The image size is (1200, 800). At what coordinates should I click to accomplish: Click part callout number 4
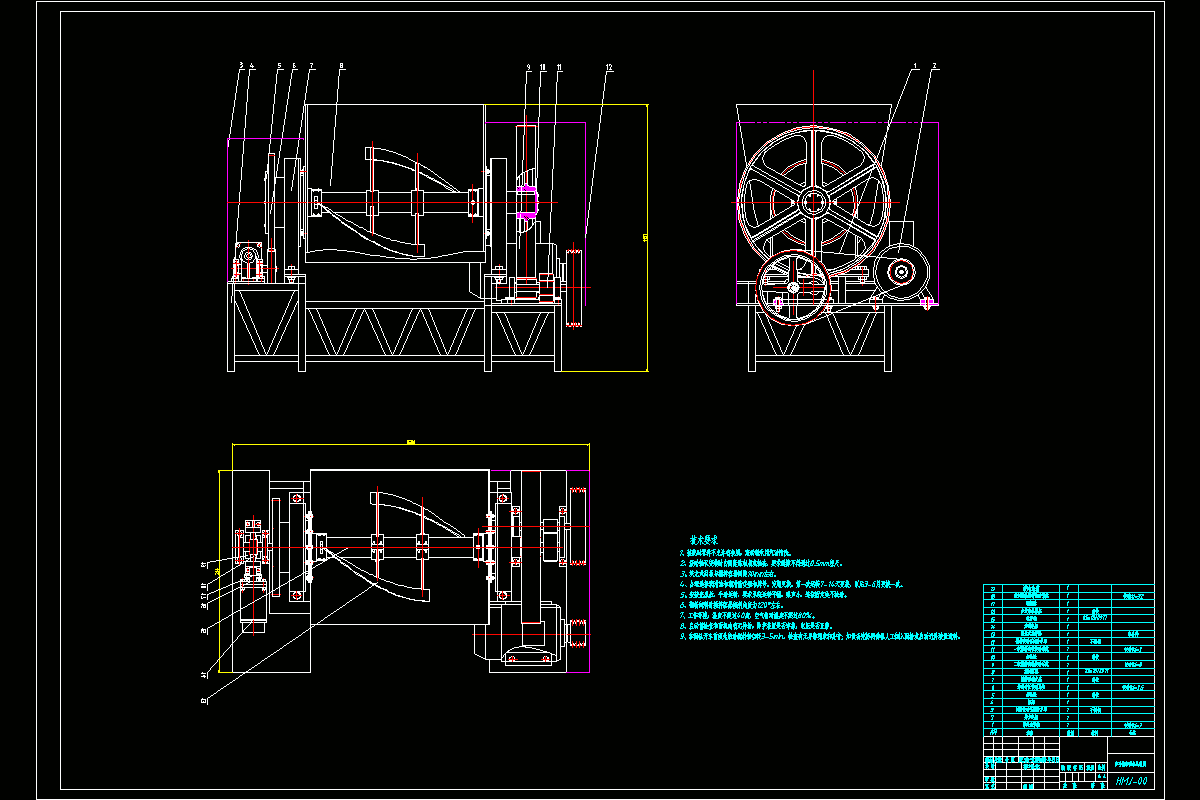tap(252, 66)
